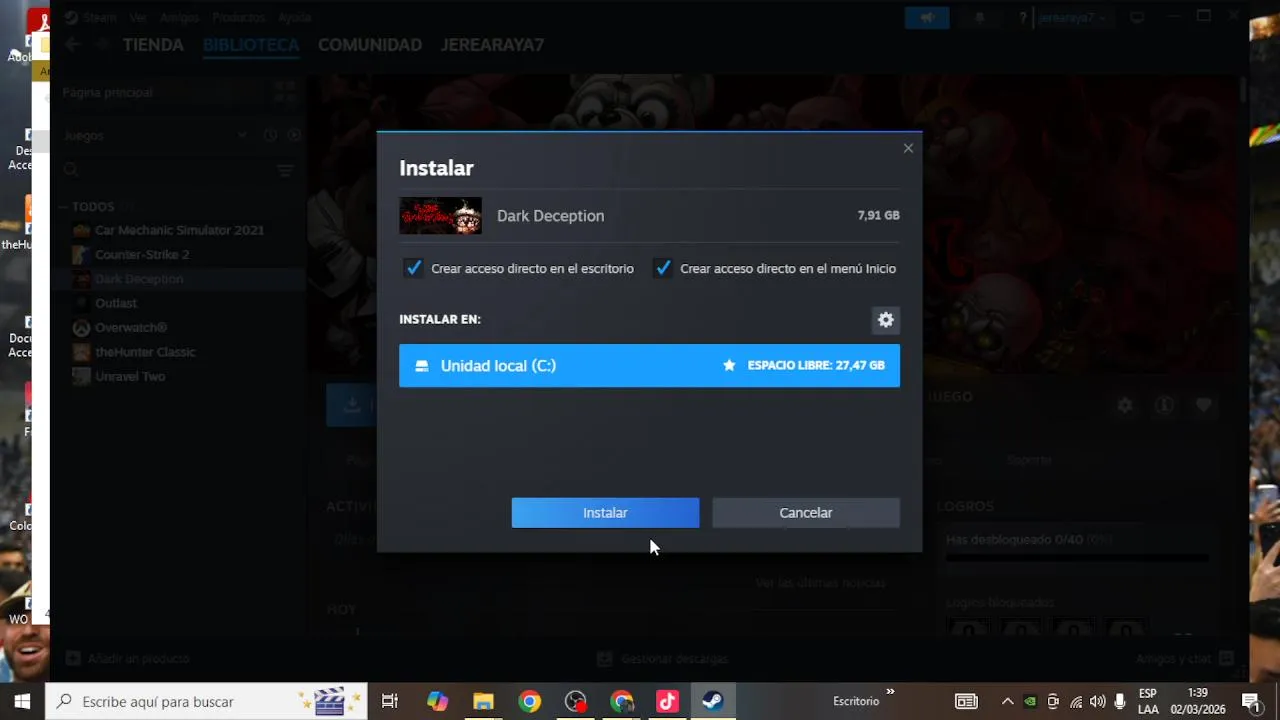Select theHunter Classic in library list
Viewport: 1280px width, 720px height.
click(145, 352)
